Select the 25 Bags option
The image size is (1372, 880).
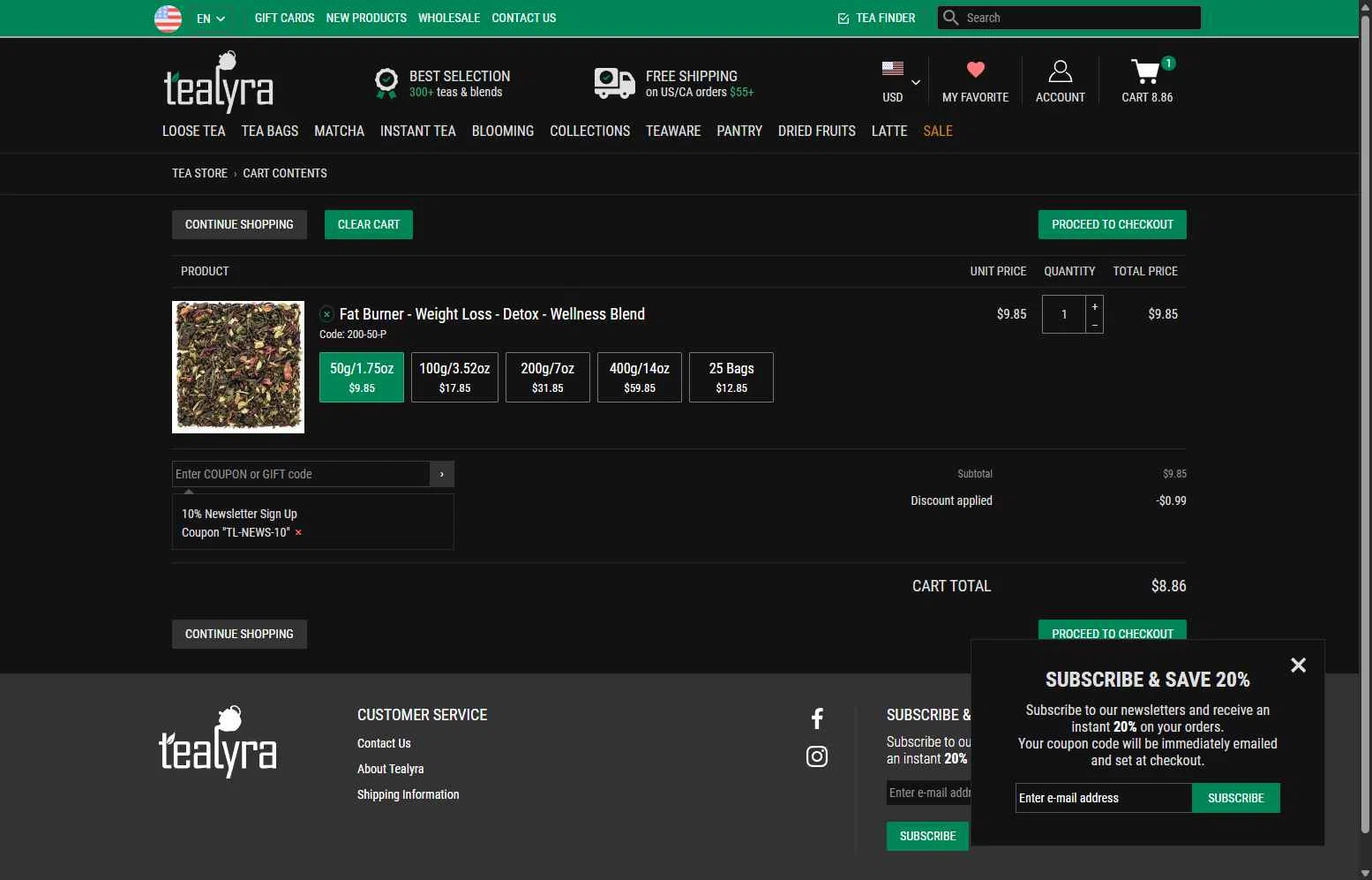coord(731,377)
